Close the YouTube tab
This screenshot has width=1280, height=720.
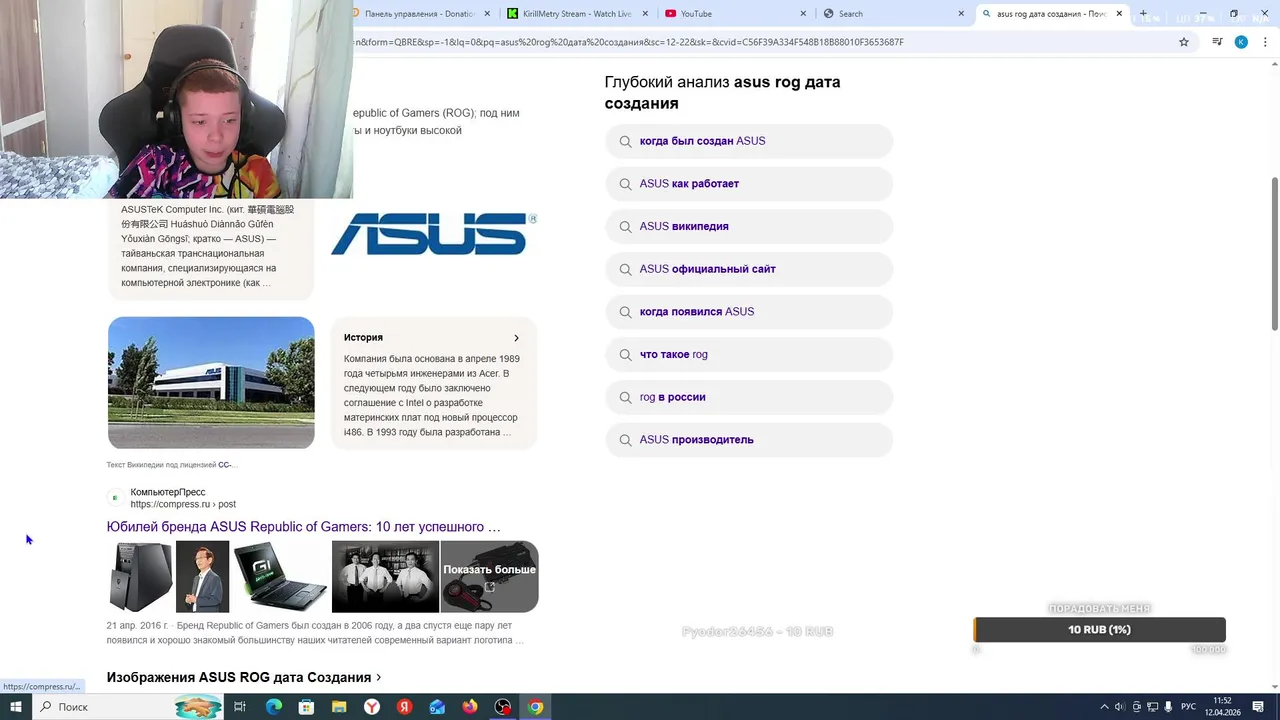click(x=803, y=14)
